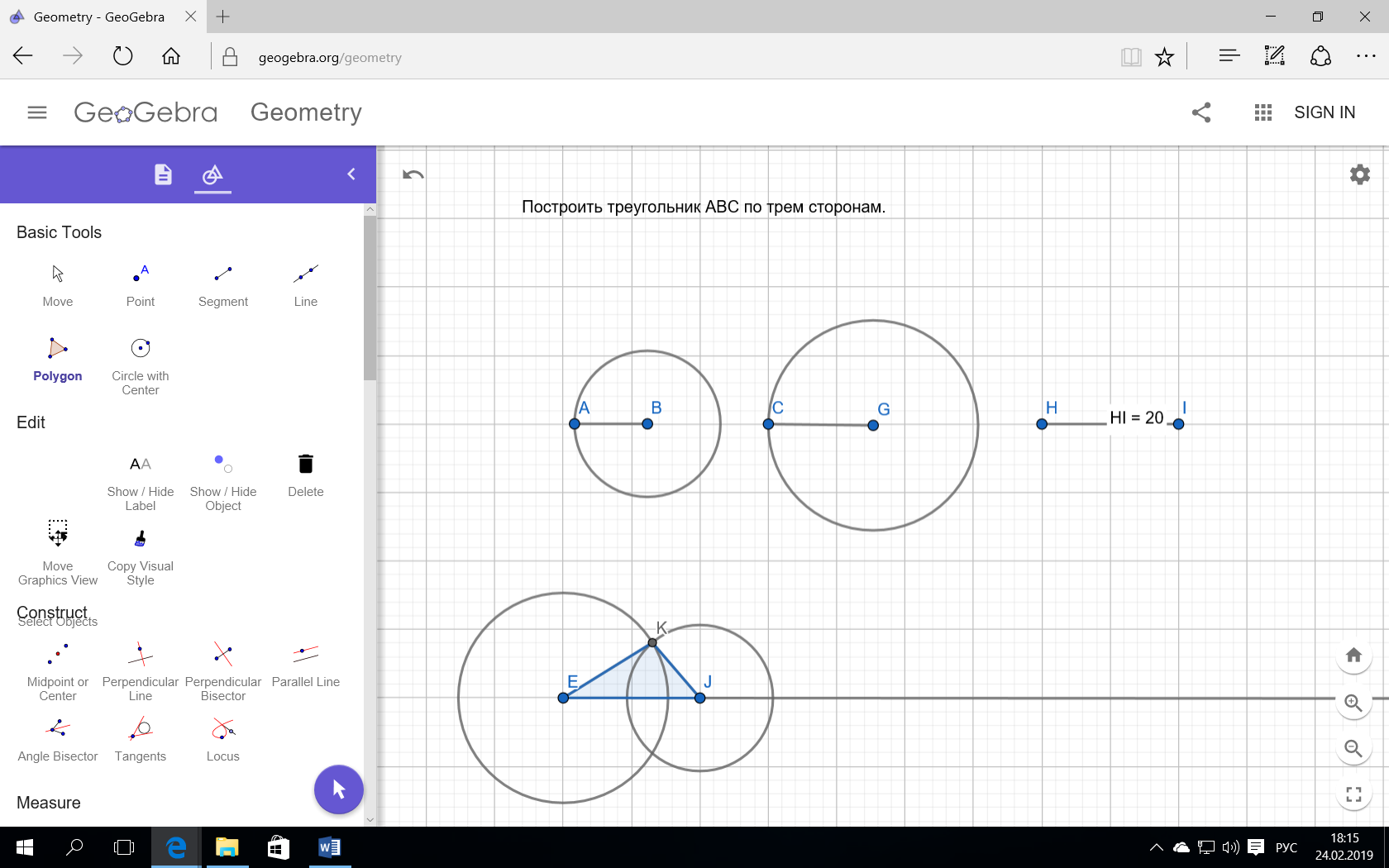
Task: Click point I on segment HI
Action: [x=1178, y=424]
